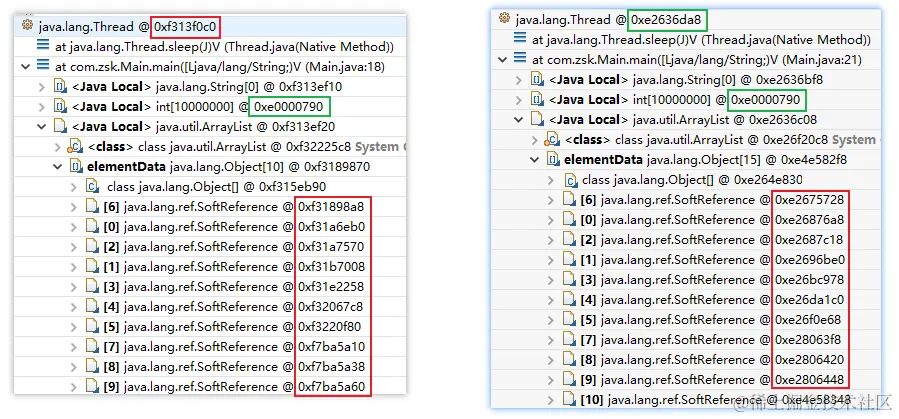The width and height of the screenshot is (899, 419).
Task: Select the java.lang.Thread @ 0xe2636da8 text
Action: point(607,19)
